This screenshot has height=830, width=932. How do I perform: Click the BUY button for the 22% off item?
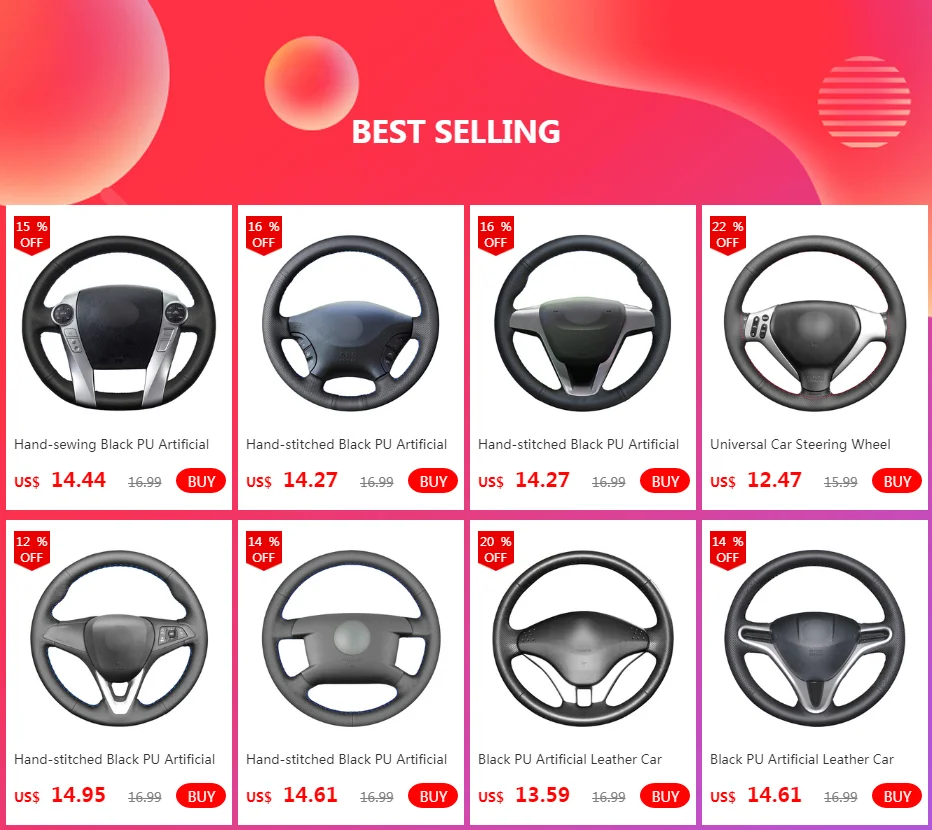coord(897,481)
